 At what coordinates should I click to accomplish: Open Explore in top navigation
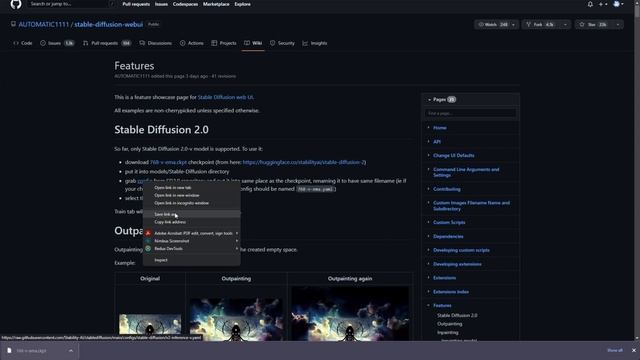(x=242, y=4)
